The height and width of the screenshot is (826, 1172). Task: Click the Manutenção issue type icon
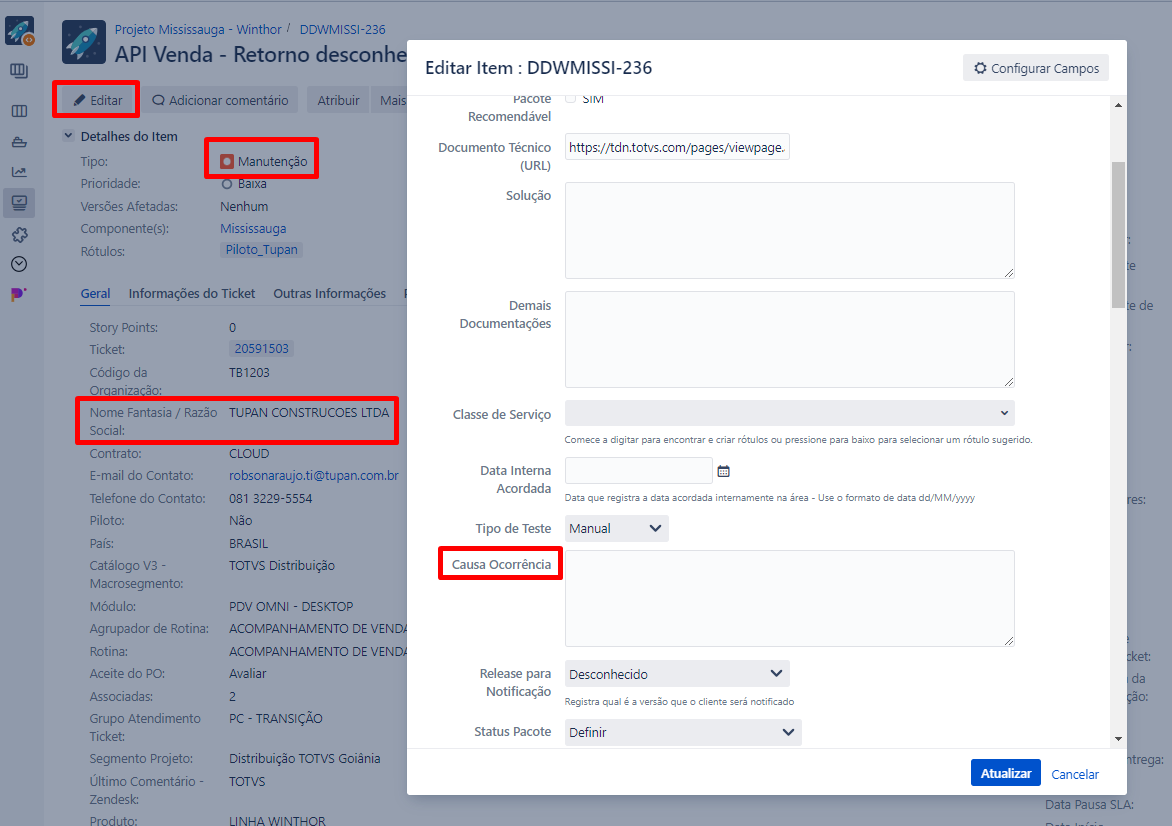[x=226, y=161]
